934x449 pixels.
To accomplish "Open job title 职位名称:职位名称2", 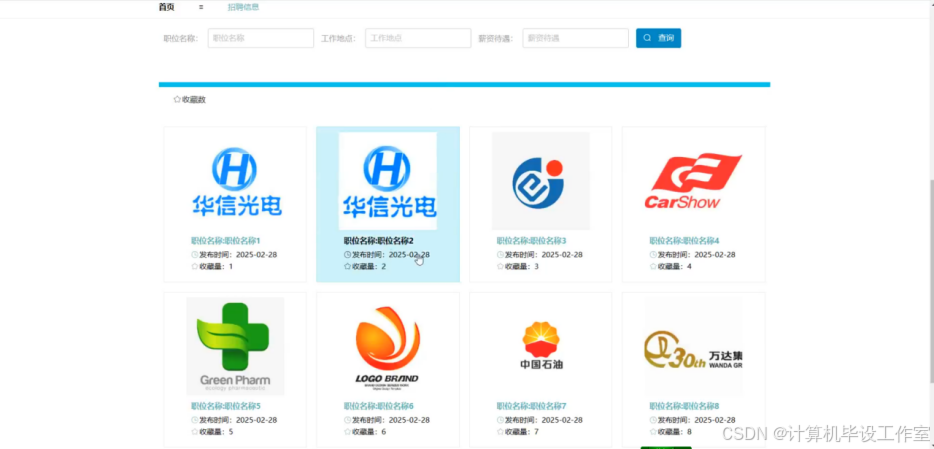I will click(x=378, y=241).
